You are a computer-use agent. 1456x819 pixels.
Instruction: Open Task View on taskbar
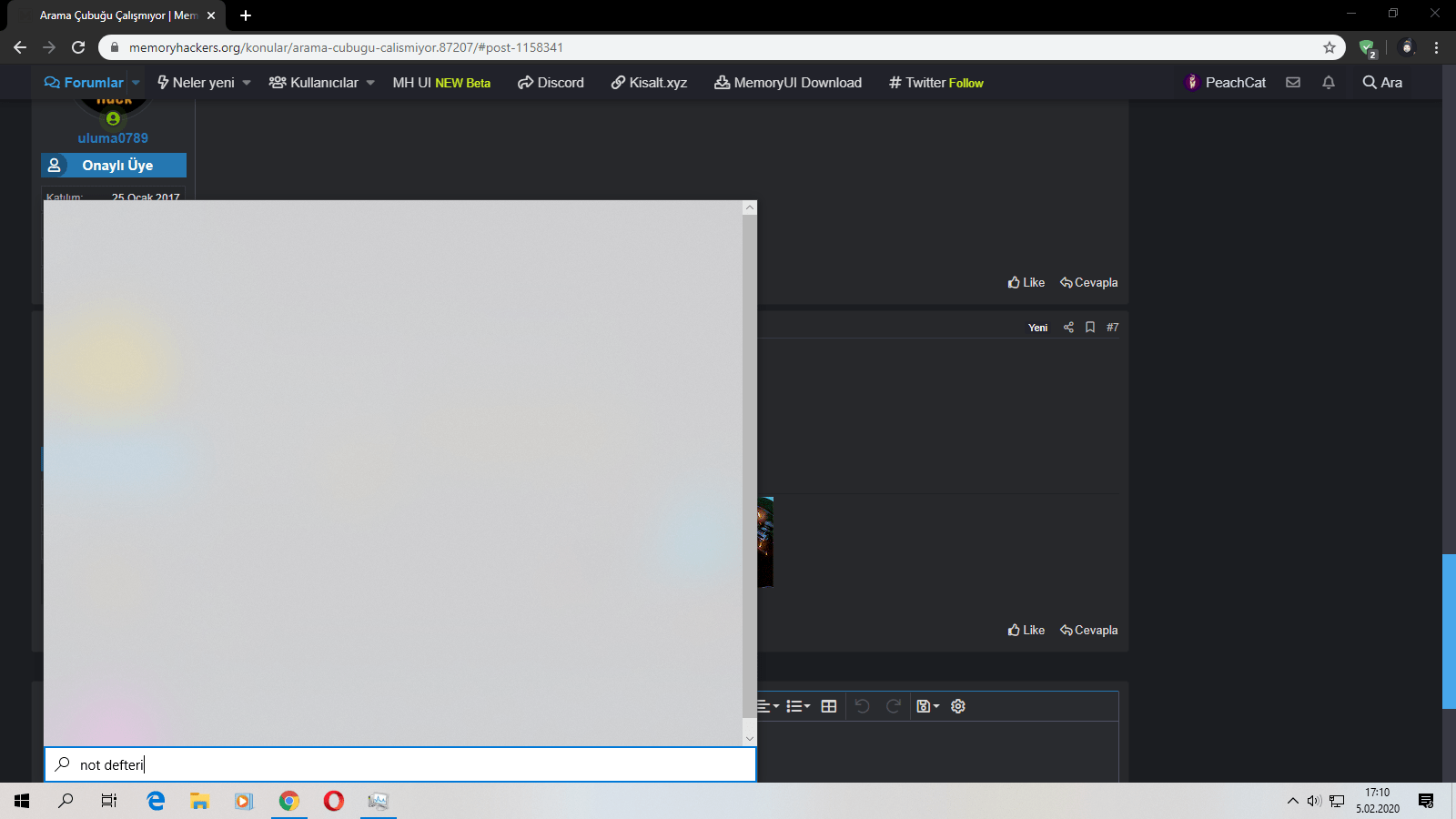[109, 801]
